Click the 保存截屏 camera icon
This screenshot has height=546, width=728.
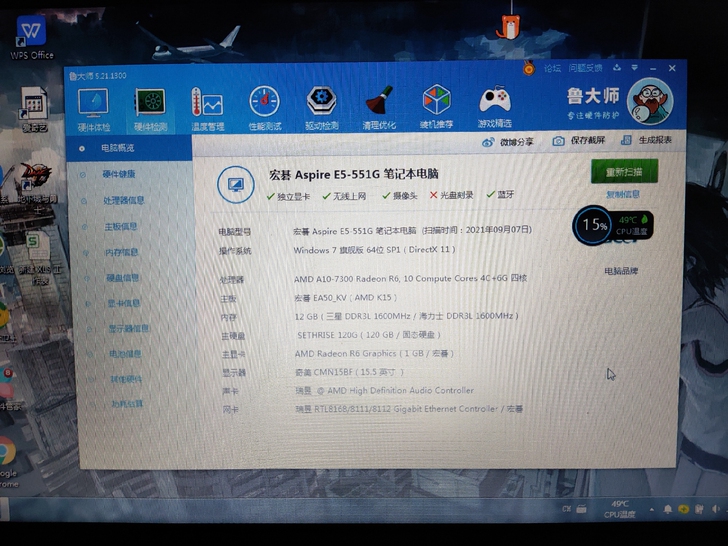click(559, 141)
